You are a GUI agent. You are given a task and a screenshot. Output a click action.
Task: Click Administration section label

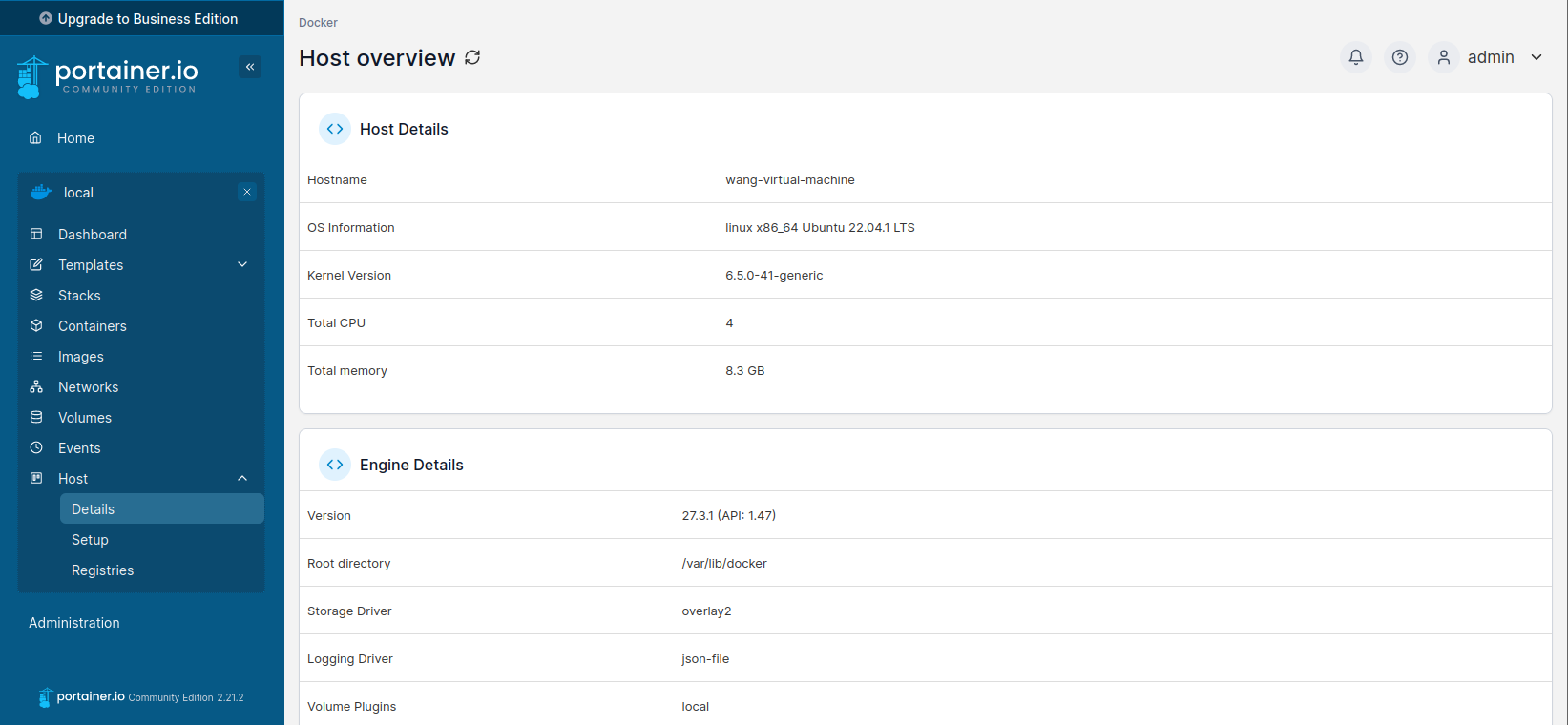click(74, 623)
